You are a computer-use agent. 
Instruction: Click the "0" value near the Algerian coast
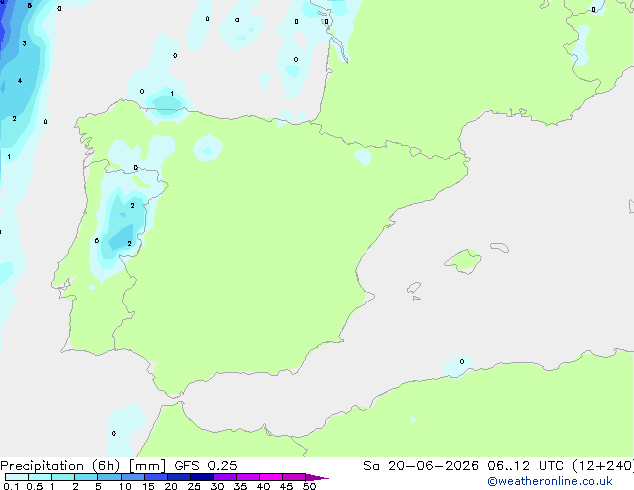[x=462, y=361]
